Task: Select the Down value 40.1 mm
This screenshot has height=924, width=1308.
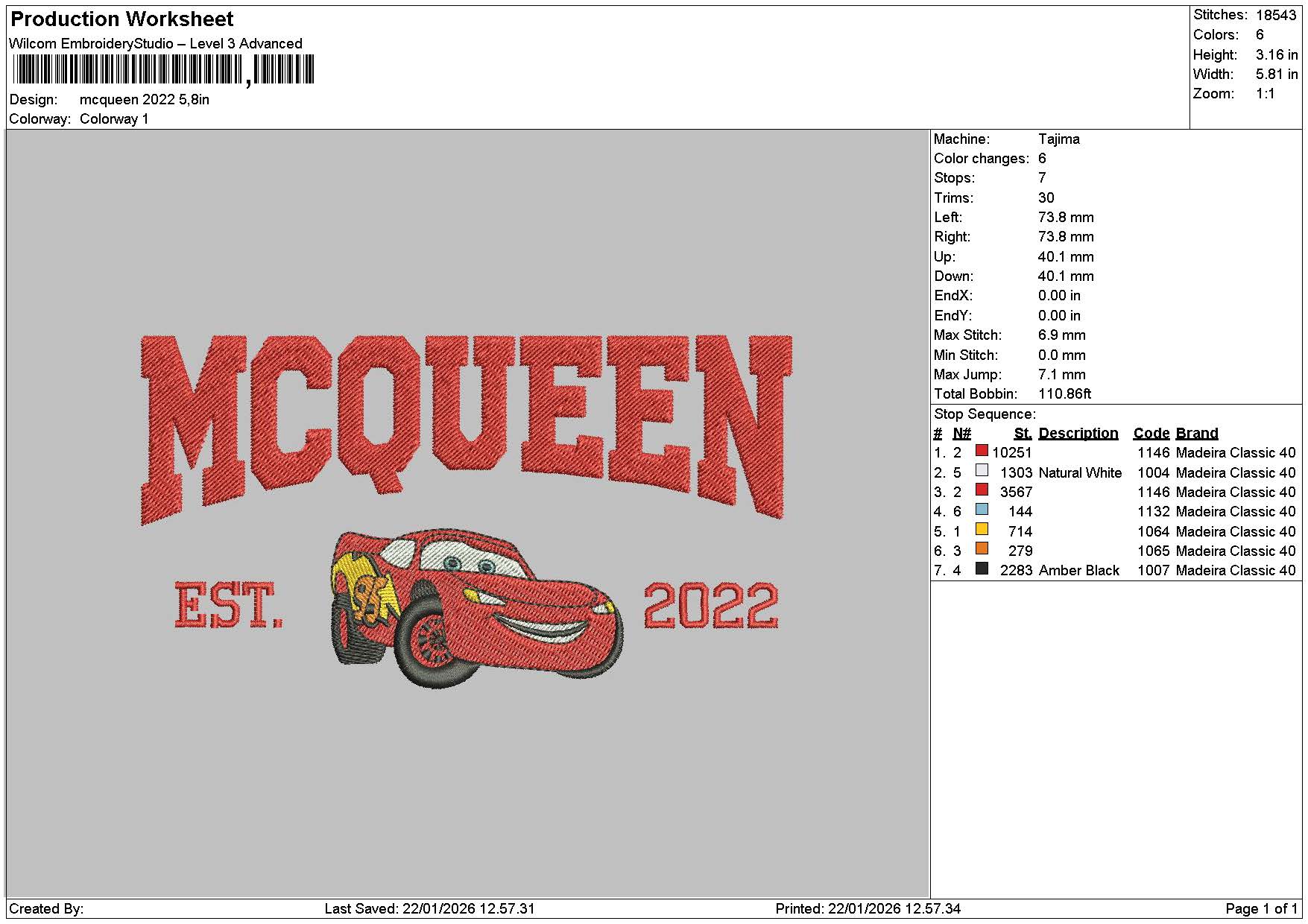Action: 1066,276
